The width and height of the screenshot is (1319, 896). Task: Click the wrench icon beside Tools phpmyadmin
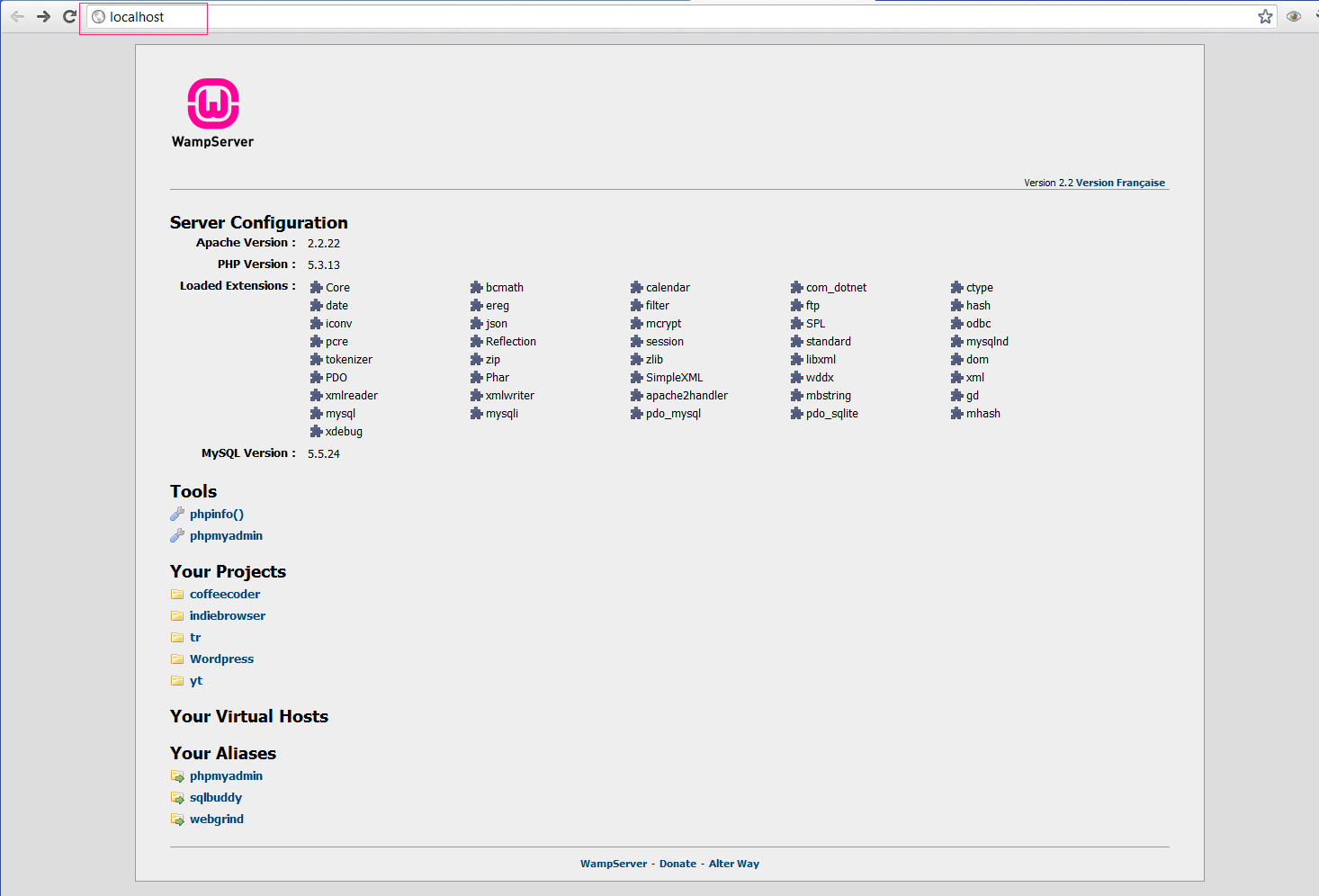[x=177, y=536]
